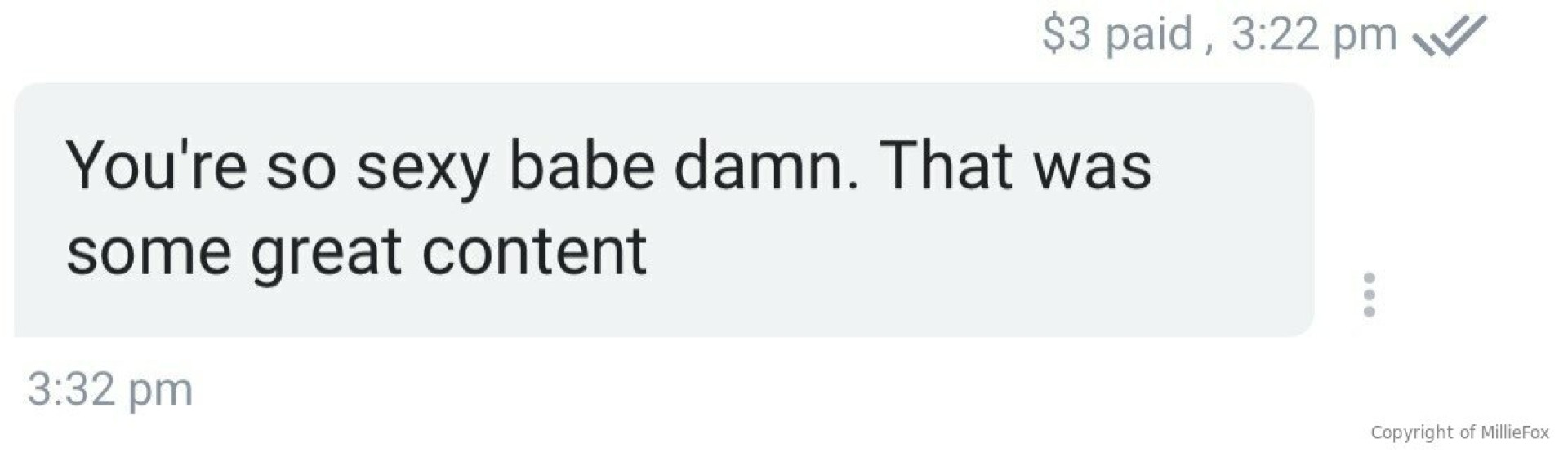Click the "Copyright of MillieFox" watermark
The width and height of the screenshot is (1568, 461).
point(1459,432)
